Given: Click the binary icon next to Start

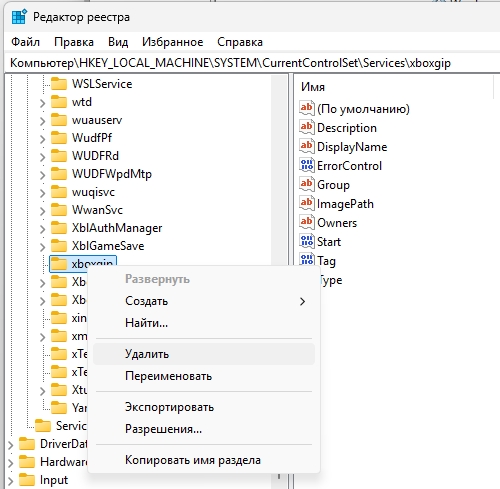Looking at the screenshot, I should [307, 241].
